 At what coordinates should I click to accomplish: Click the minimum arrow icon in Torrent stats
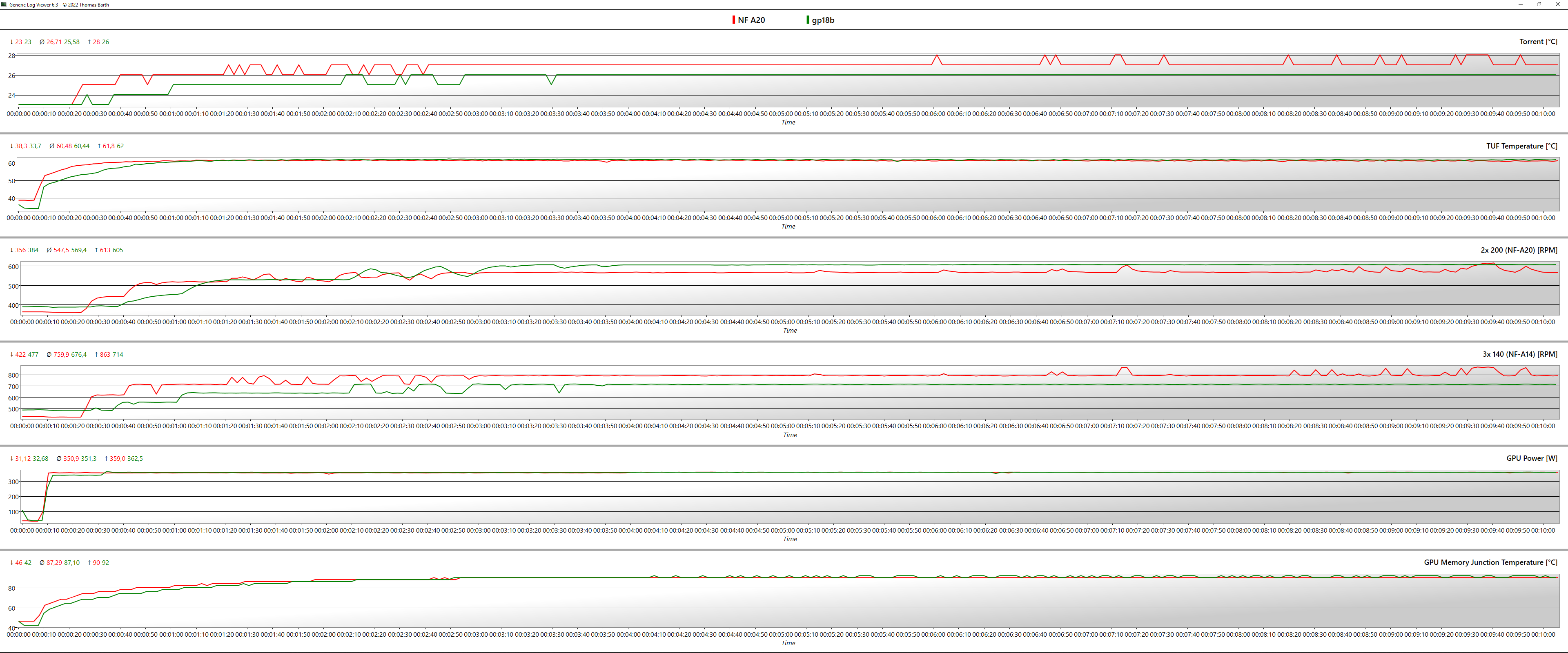11,42
